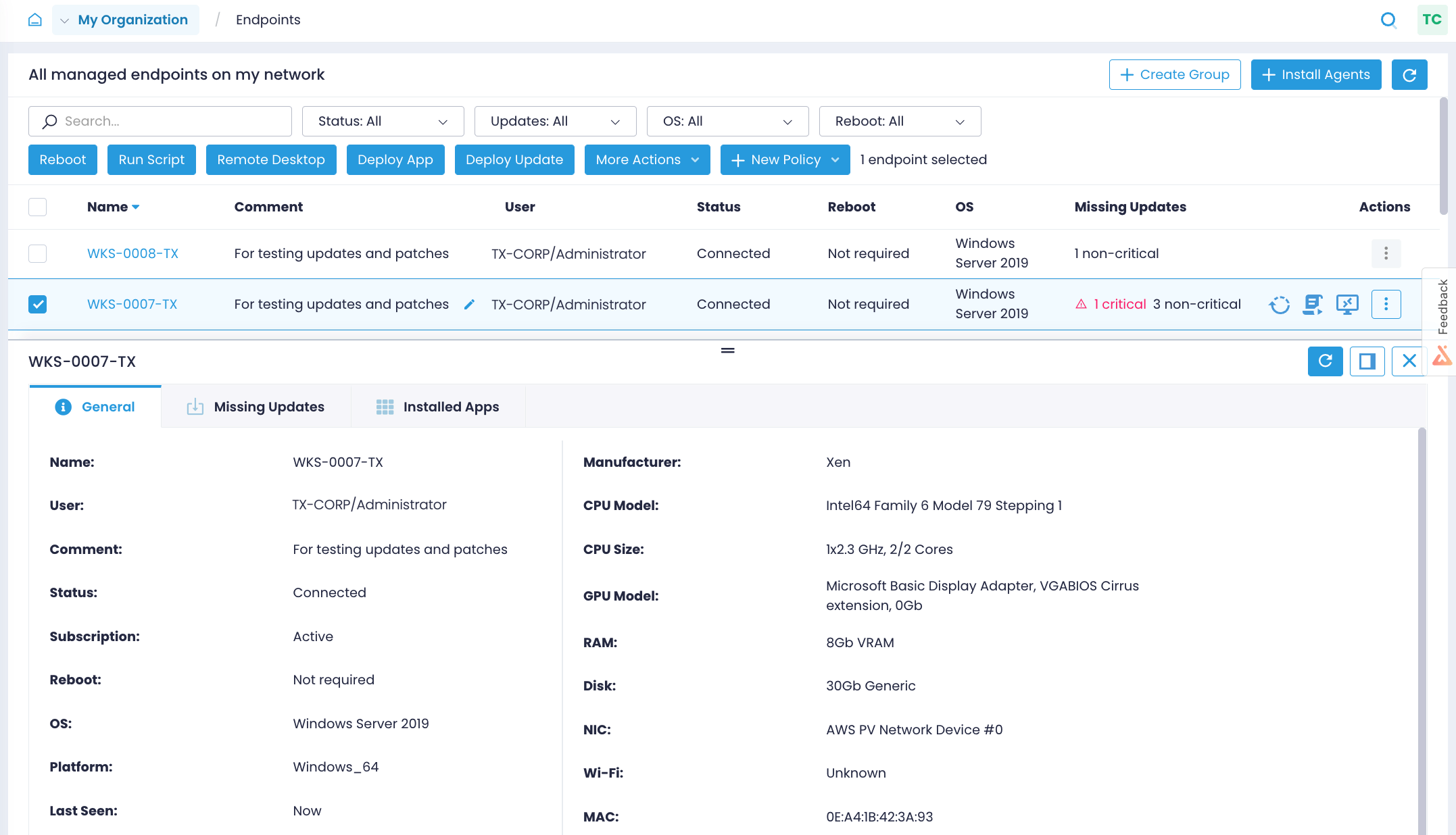Click the orange Action1 logo icon
This screenshot has height=835, width=1456.
[1442, 355]
